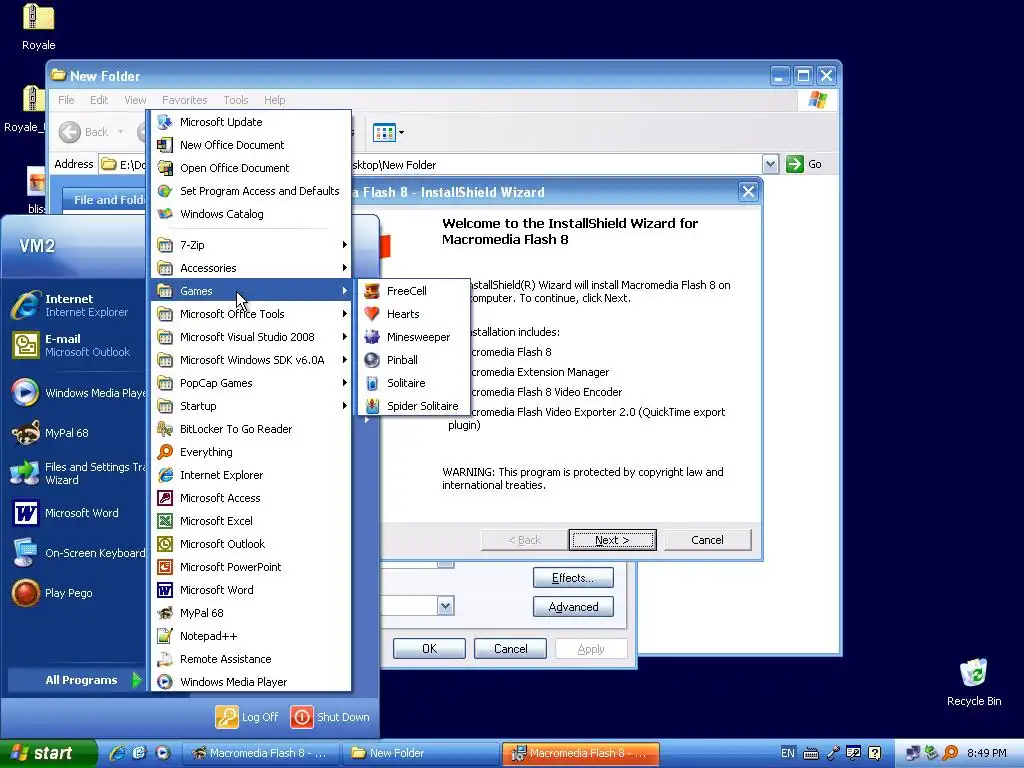
Task: Open the Edit menu in New Folder
Action: (x=99, y=100)
